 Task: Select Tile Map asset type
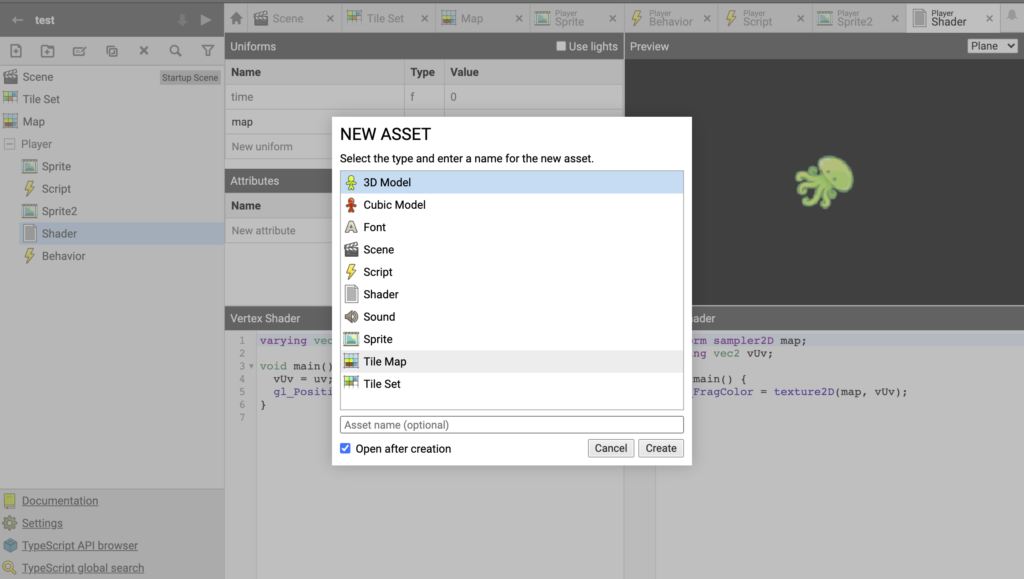512,362
